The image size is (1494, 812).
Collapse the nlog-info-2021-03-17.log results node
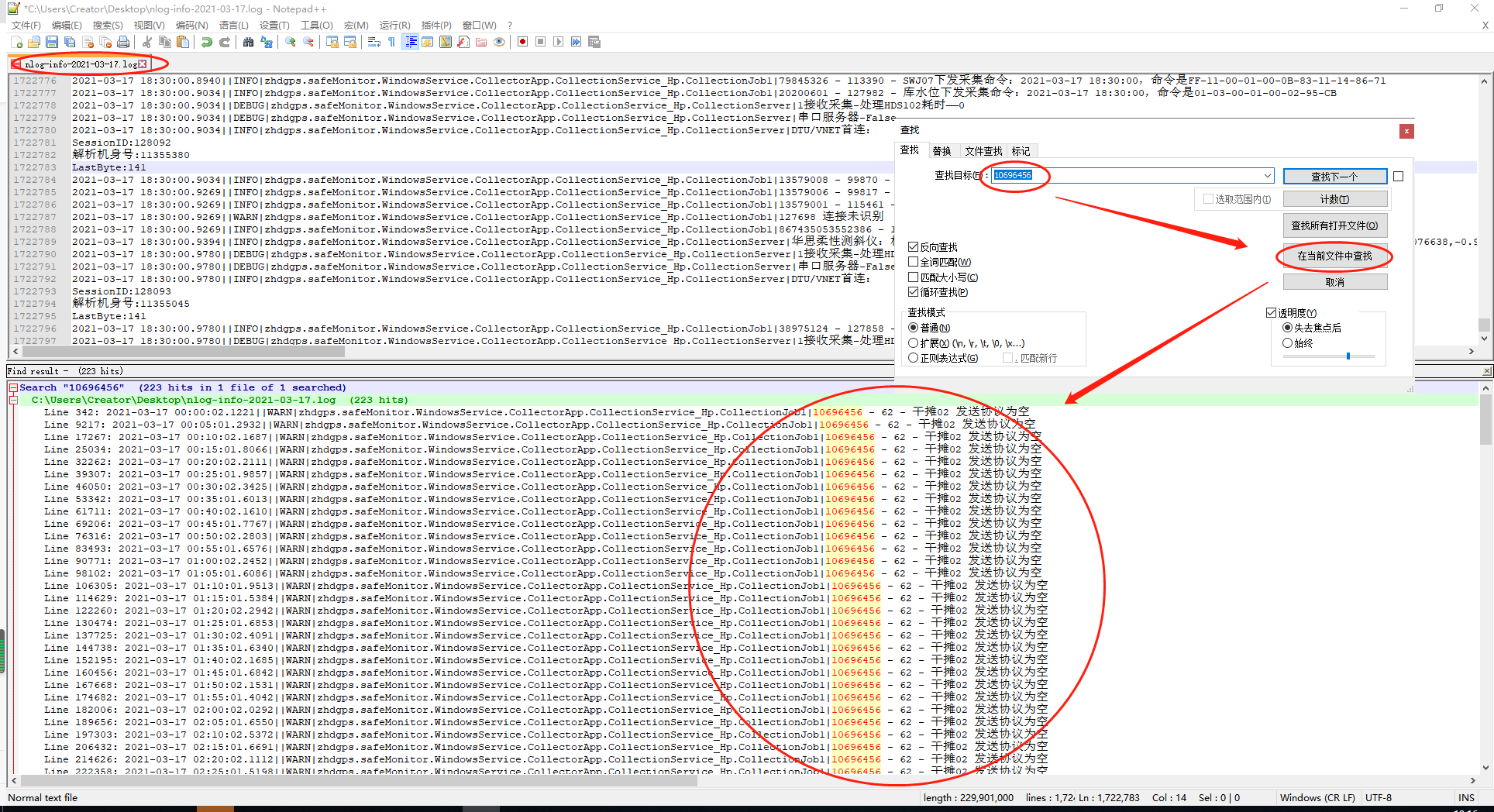(13, 400)
